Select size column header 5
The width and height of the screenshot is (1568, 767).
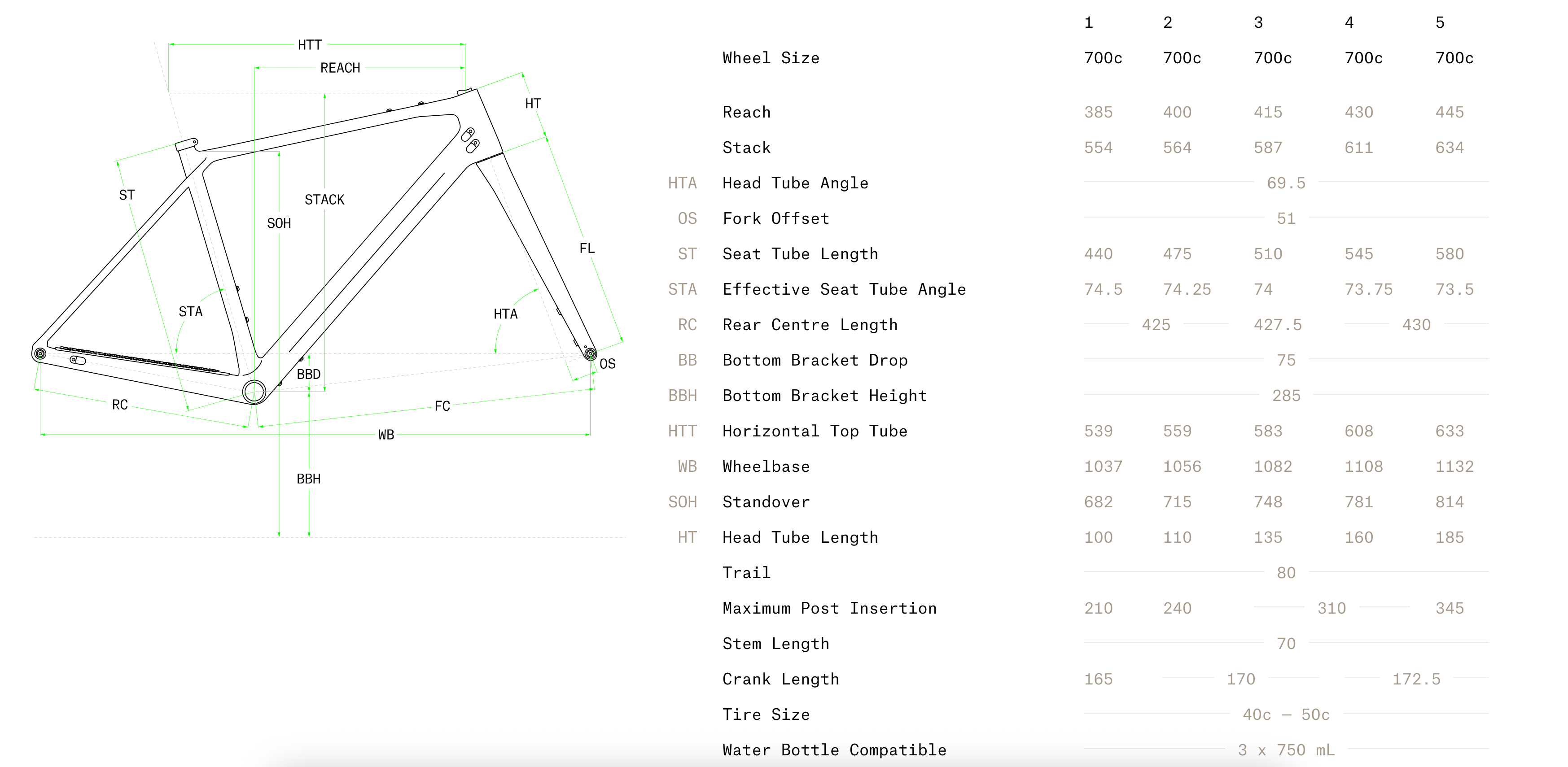click(1440, 22)
